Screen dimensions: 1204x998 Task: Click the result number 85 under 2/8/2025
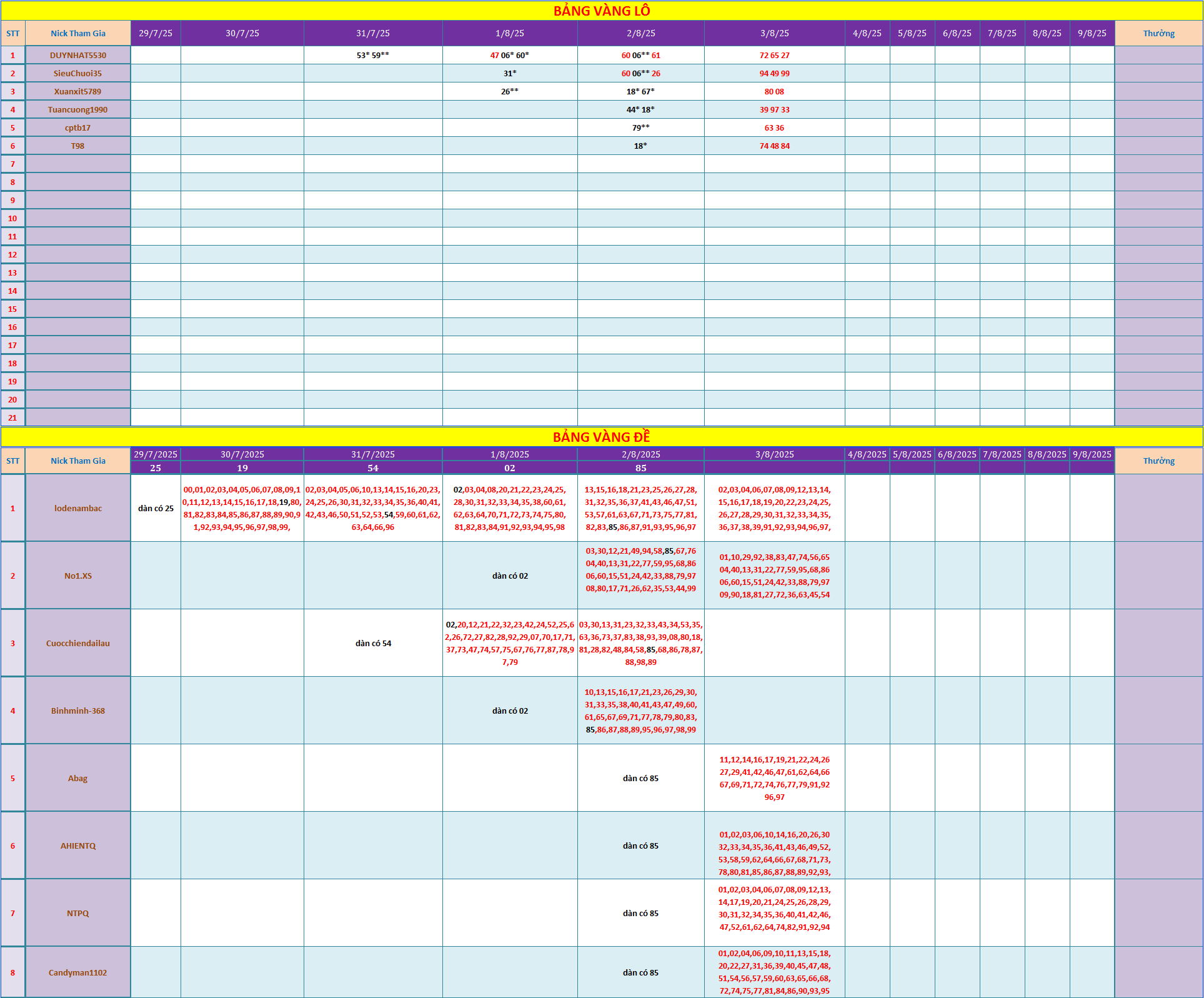click(640, 467)
